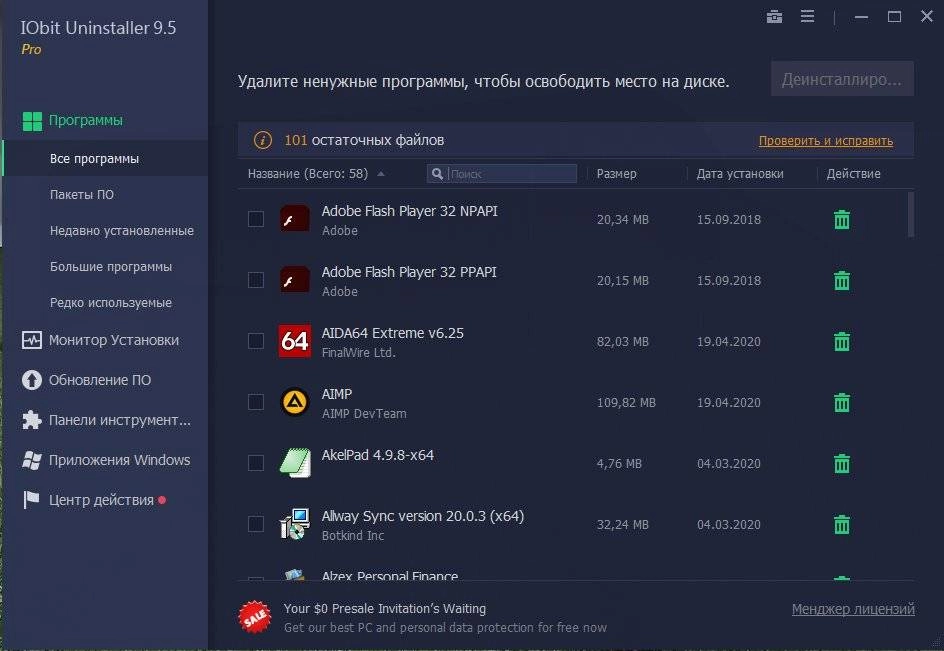Click the search magnifier icon
Image resolution: width=944 pixels, height=651 pixels.
438,174
